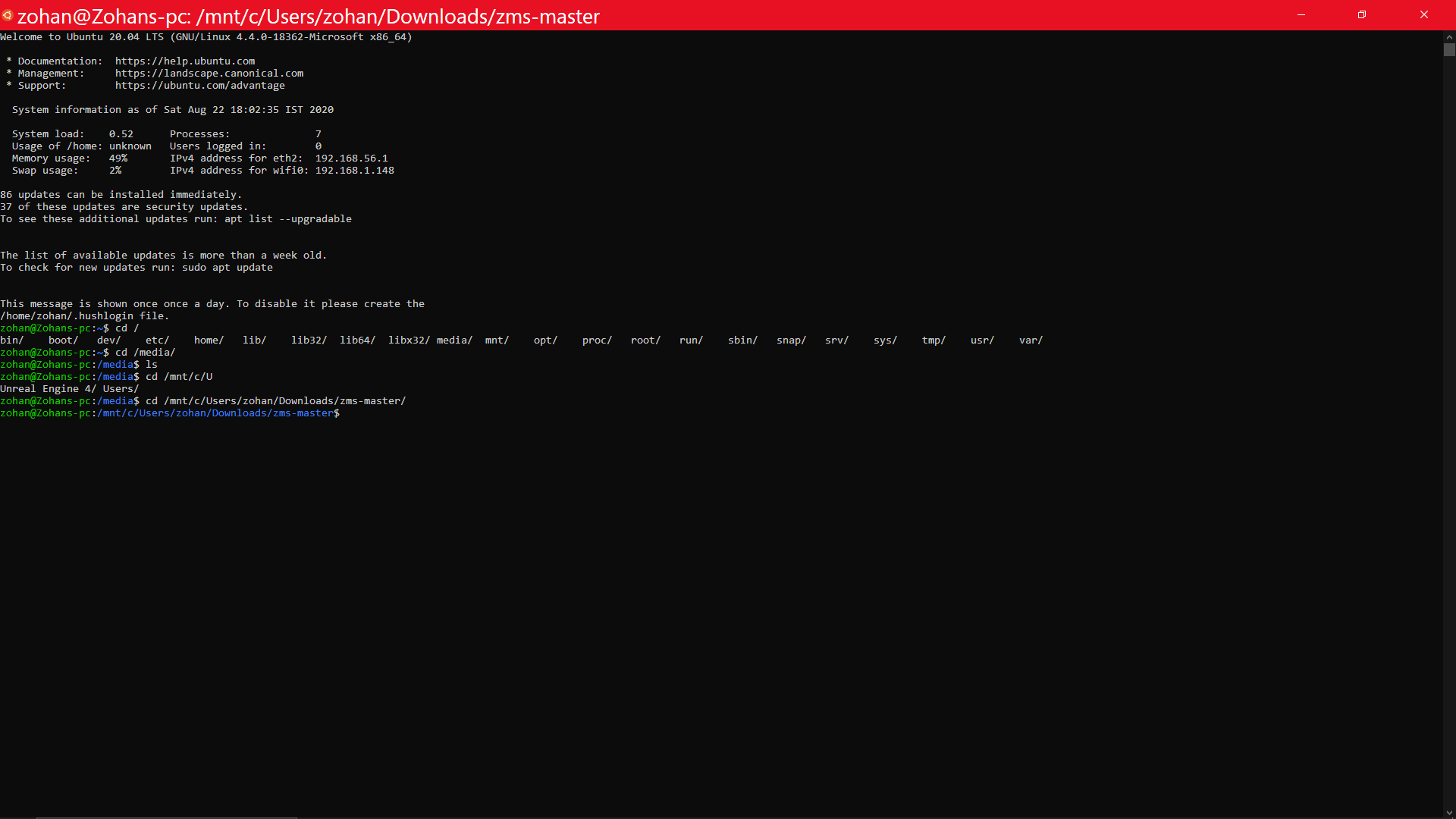
Task: Close the Ubuntu terminal window
Action: coord(1423,15)
